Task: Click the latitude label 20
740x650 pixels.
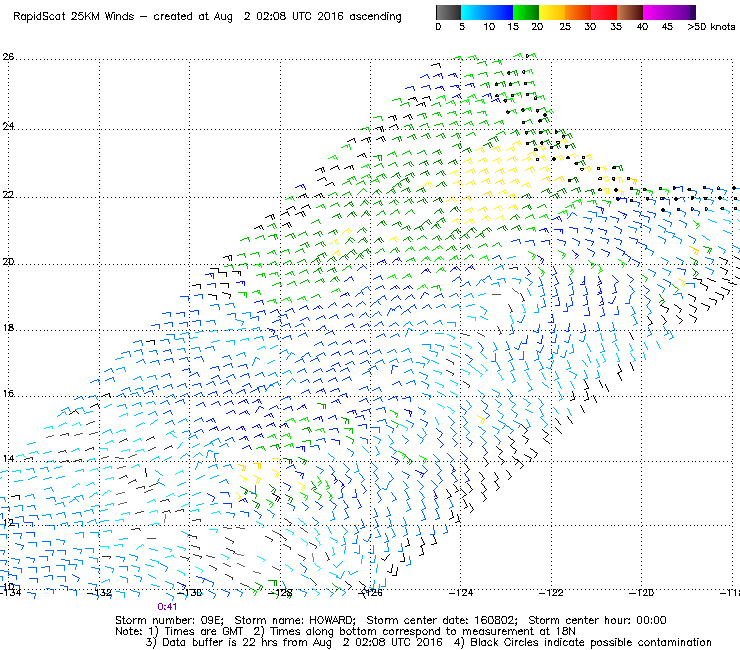Action: click(x=8, y=262)
